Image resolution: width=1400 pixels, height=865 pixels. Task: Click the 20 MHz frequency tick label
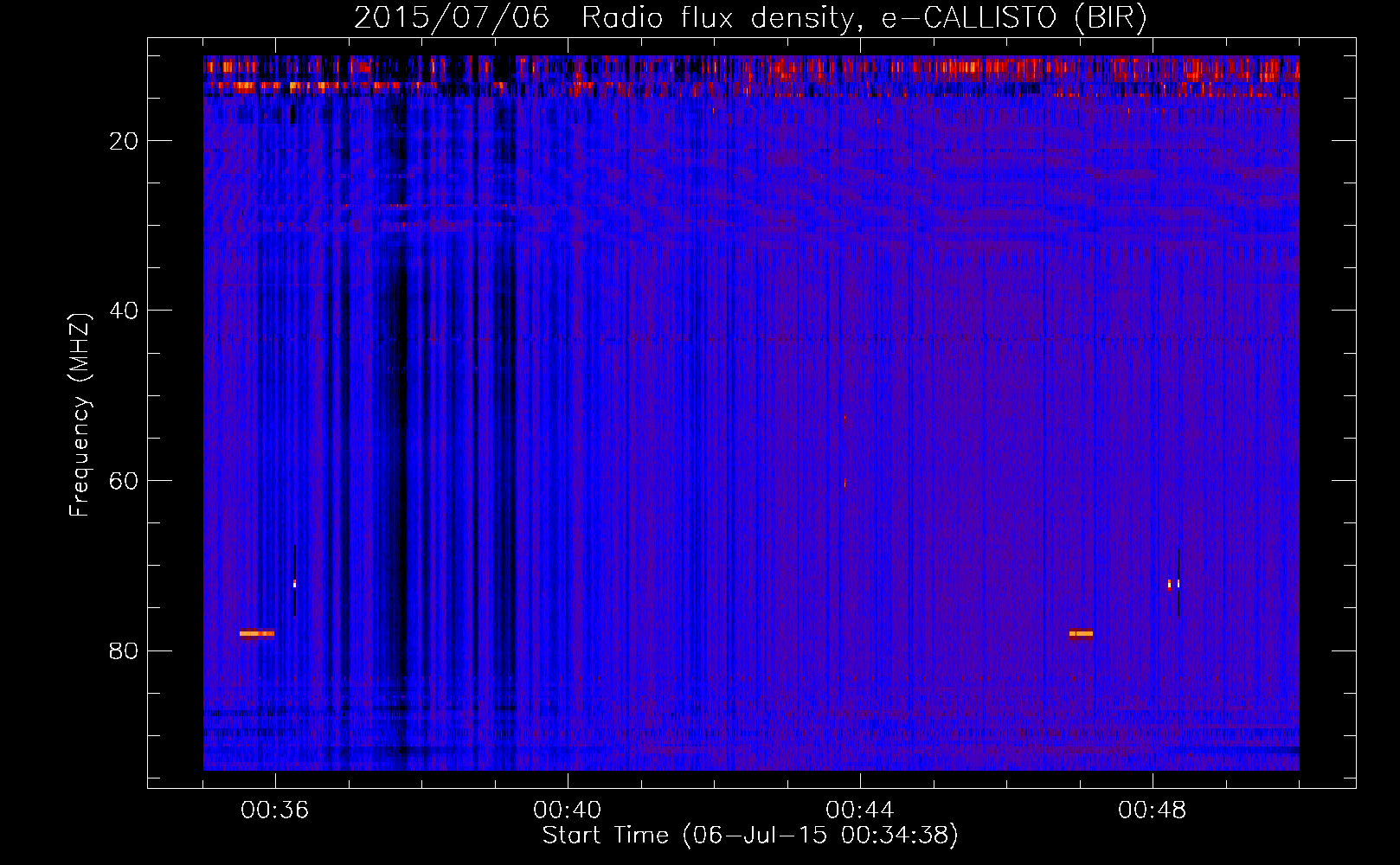(124, 141)
